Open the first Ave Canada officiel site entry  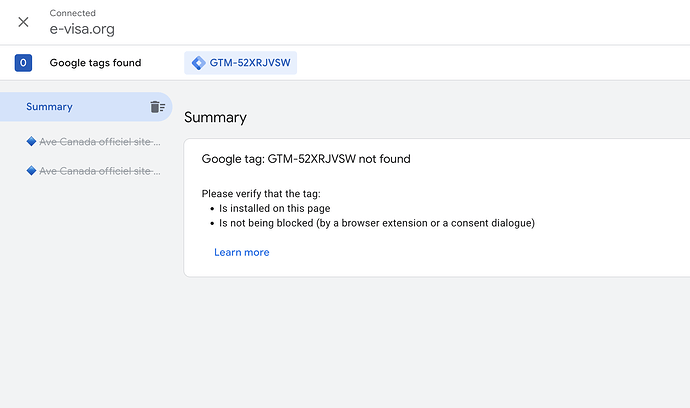pyautogui.click(x=99, y=142)
